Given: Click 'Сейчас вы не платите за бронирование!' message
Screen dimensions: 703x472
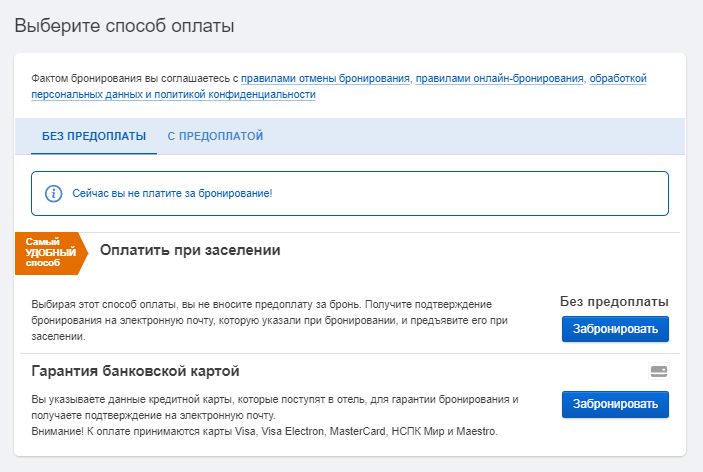Looking at the screenshot, I should click(172, 194).
